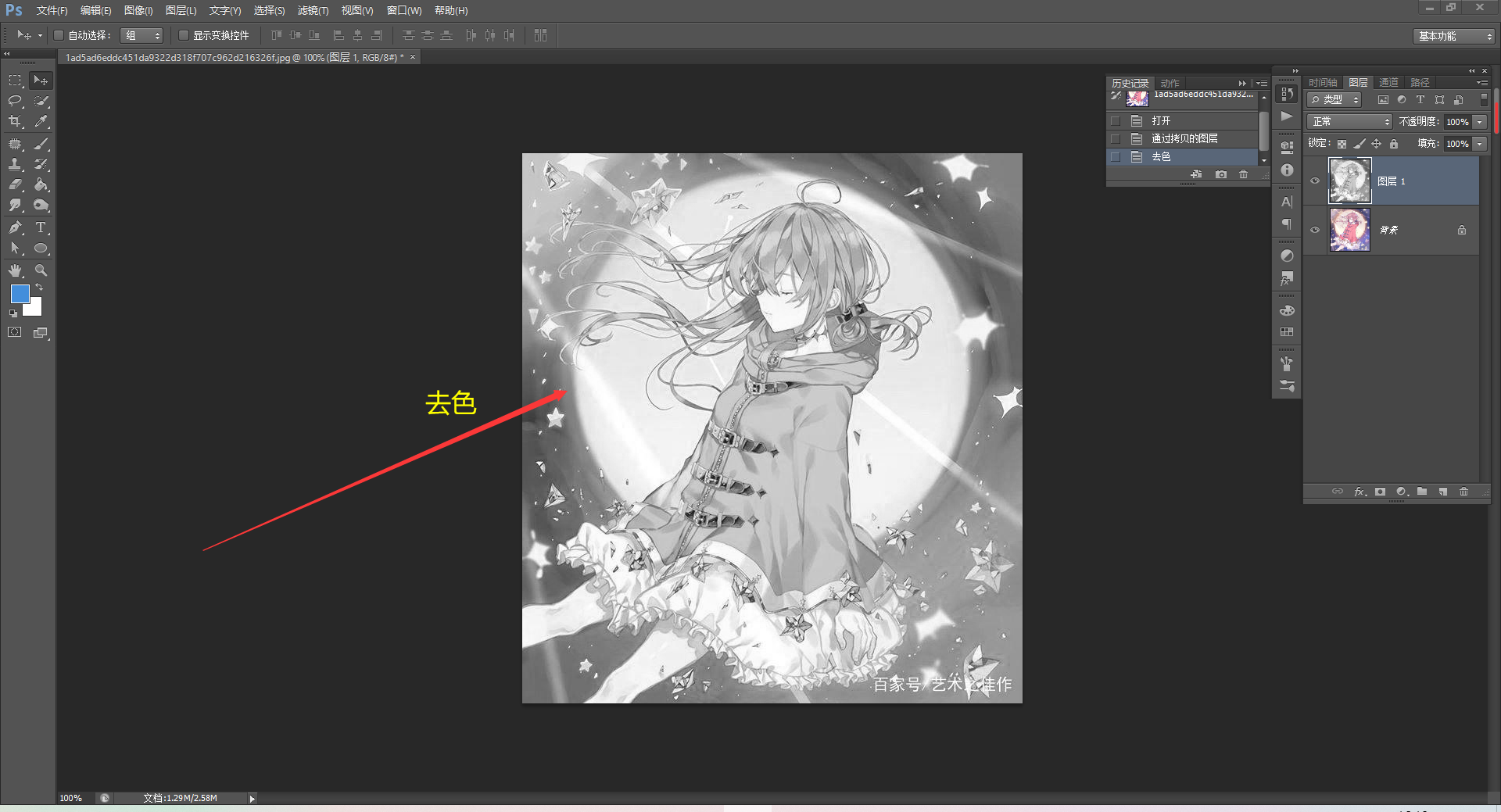This screenshot has height=812, width=1501.
Task: Select the Eraser tool
Action: 15,184
